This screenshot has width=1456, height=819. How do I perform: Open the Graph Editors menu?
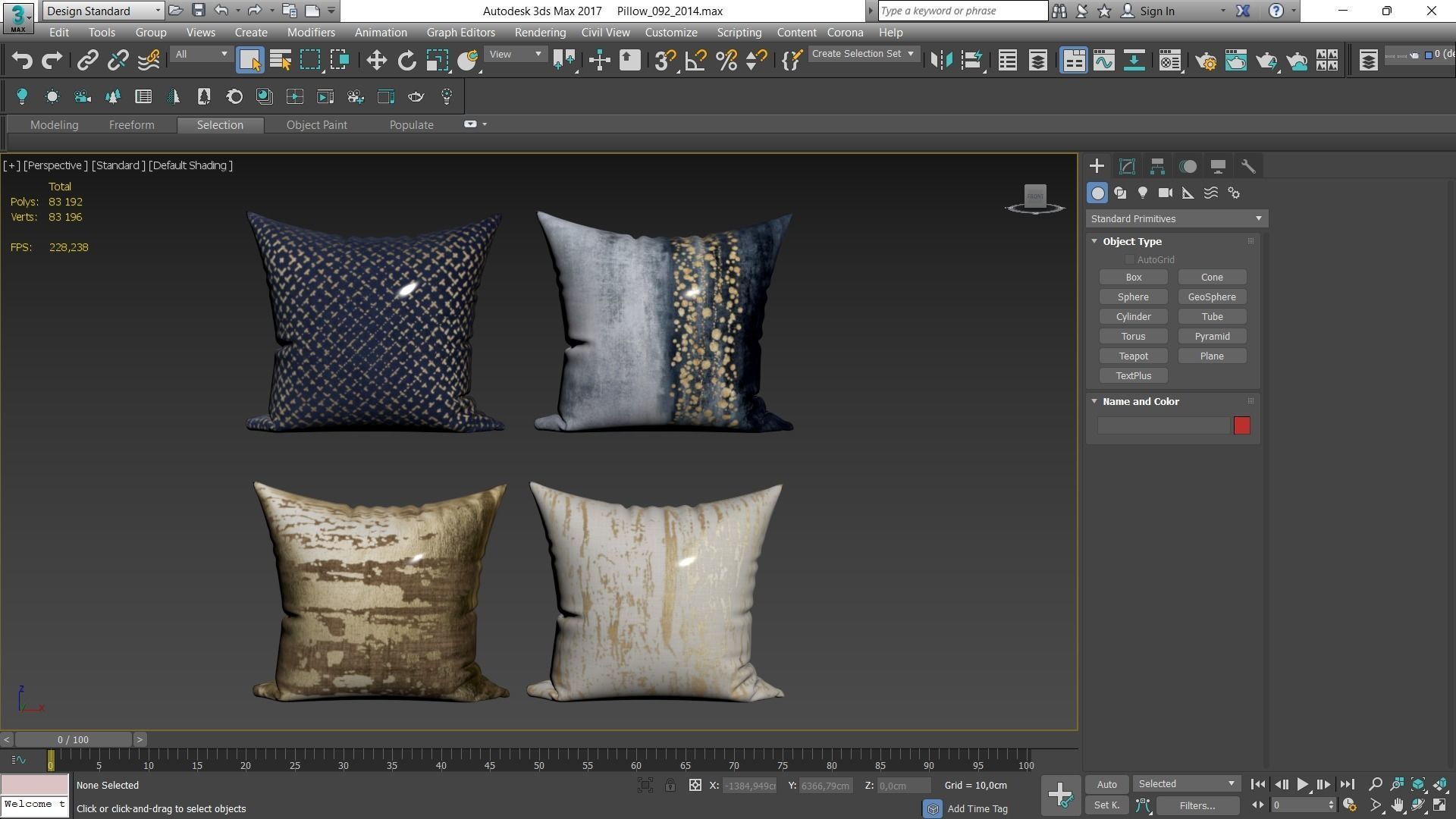(460, 33)
